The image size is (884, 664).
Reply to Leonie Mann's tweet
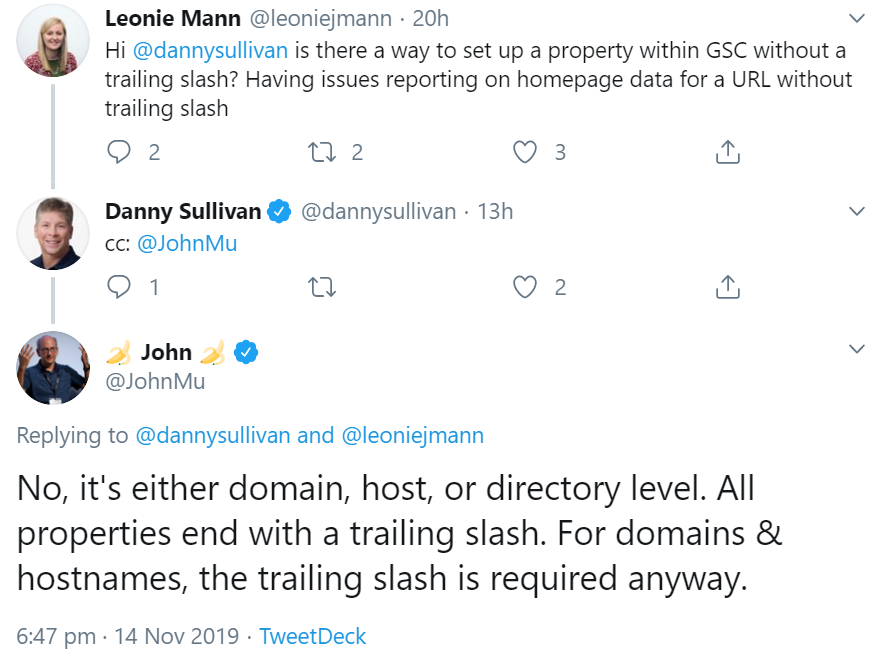119,152
